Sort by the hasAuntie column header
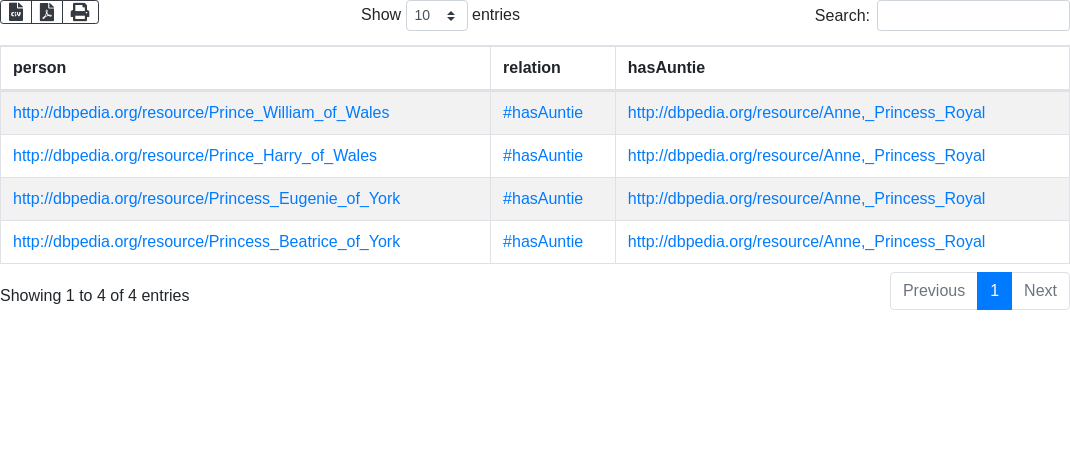Image resolution: width=1070 pixels, height=450 pixels. click(666, 68)
